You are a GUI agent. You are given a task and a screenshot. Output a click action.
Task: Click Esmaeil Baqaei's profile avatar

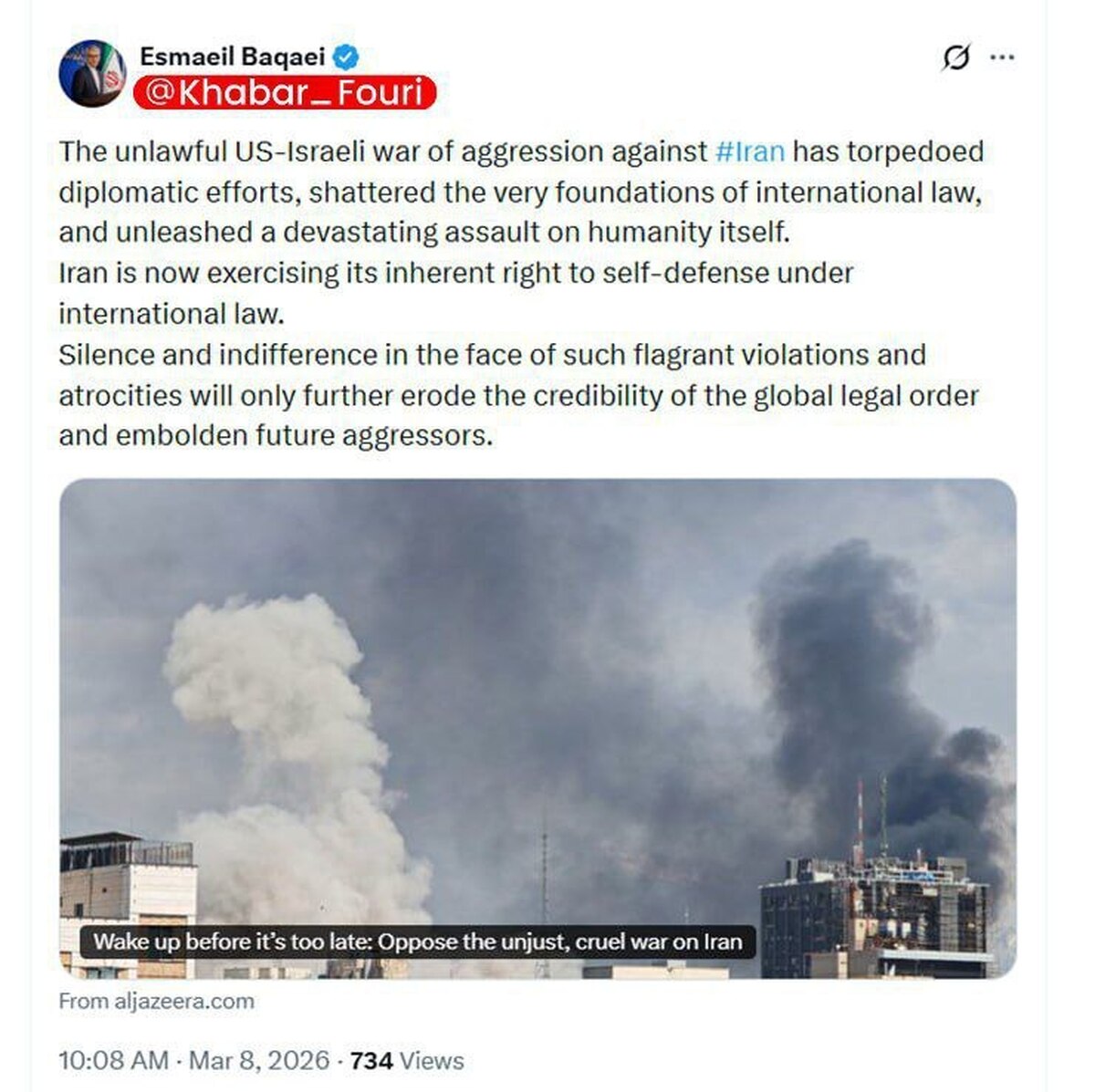pyautogui.click(x=92, y=74)
